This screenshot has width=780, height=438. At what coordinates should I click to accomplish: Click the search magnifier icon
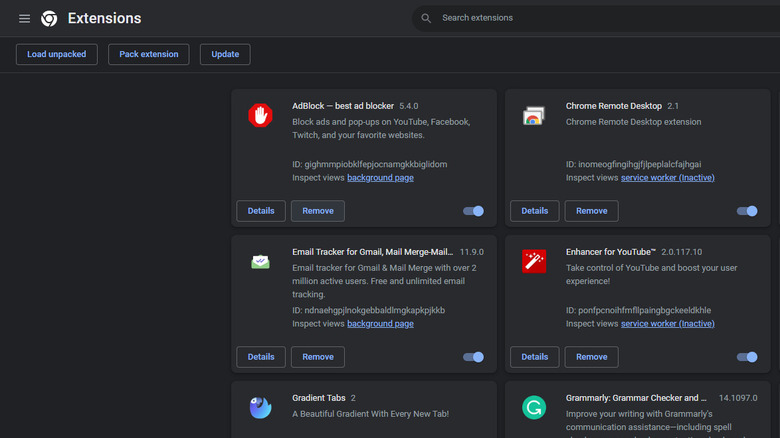tap(426, 18)
